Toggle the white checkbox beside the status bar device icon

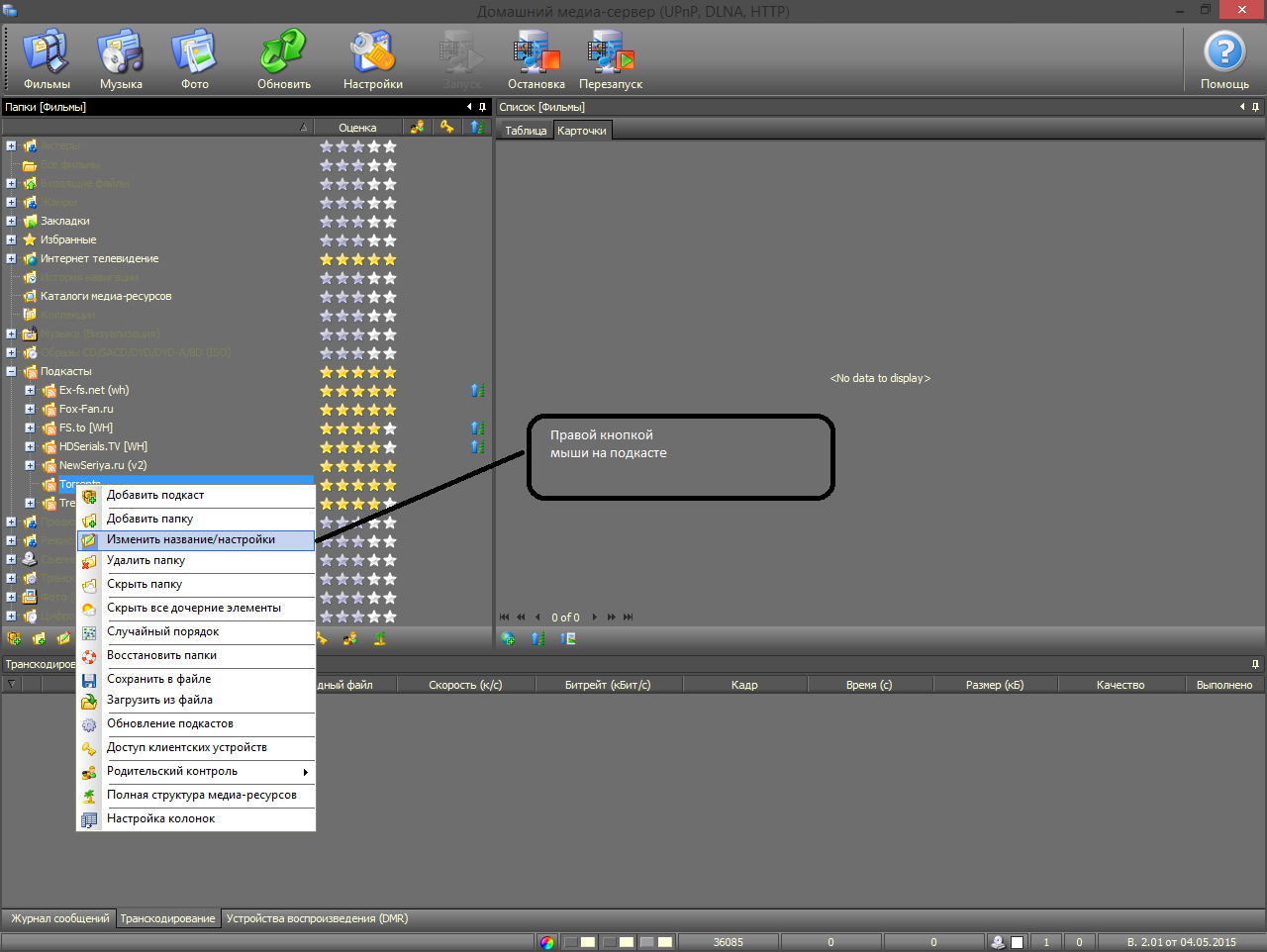(x=1017, y=942)
